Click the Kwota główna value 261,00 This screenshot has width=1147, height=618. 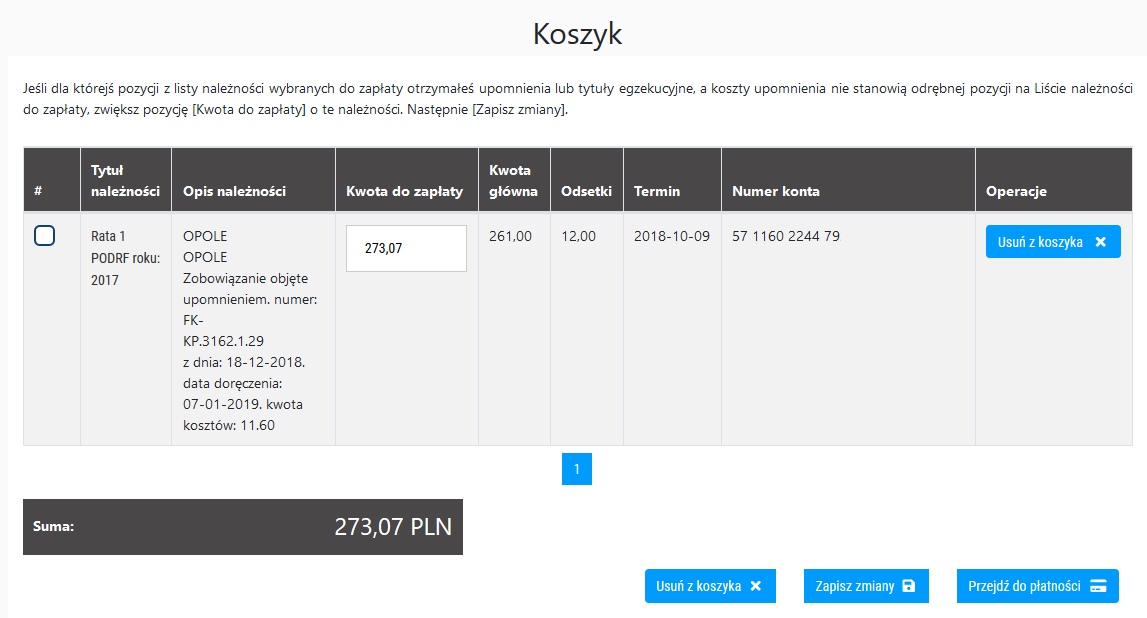coord(510,236)
